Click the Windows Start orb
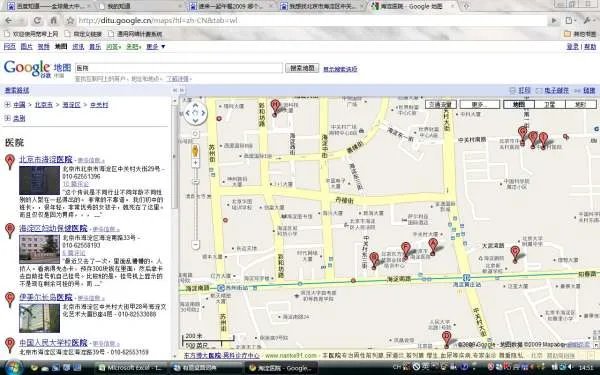Viewport: 600px width, 375px height. click(13, 368)
